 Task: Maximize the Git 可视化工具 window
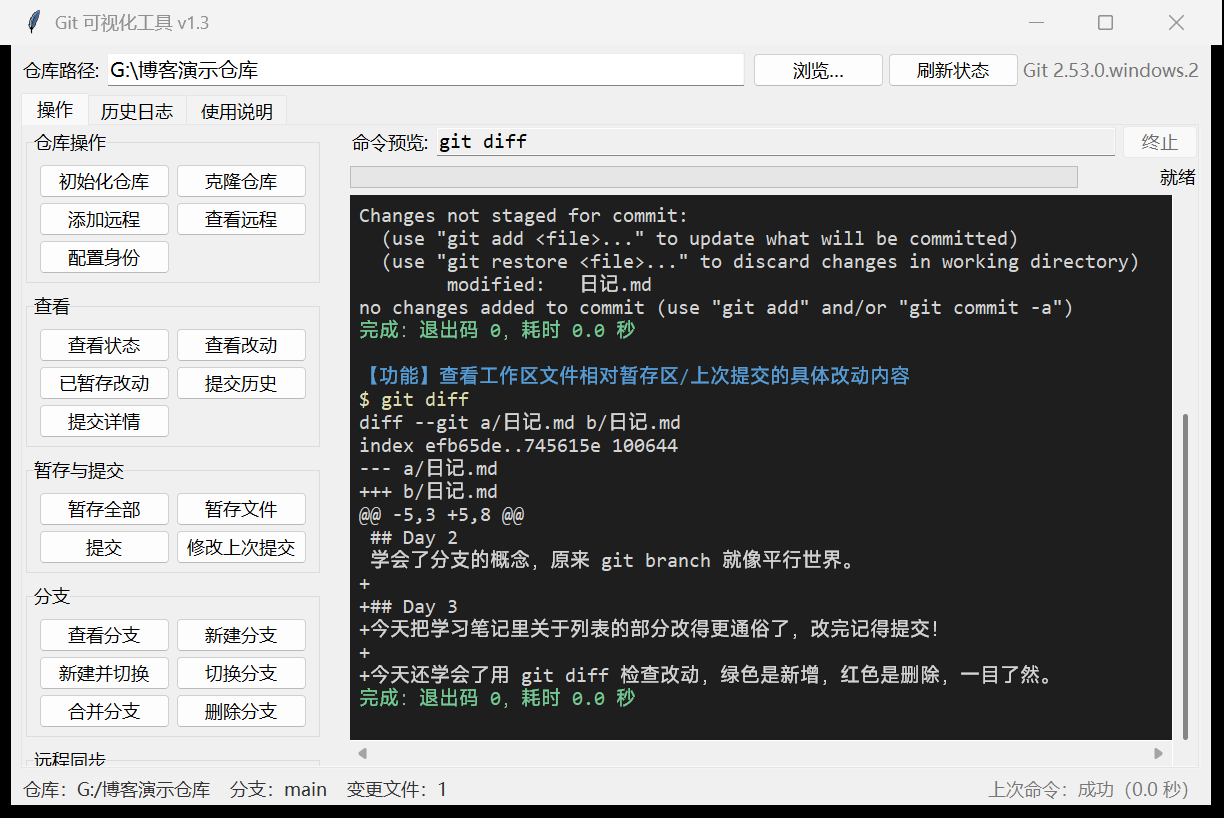point(1105,22)
